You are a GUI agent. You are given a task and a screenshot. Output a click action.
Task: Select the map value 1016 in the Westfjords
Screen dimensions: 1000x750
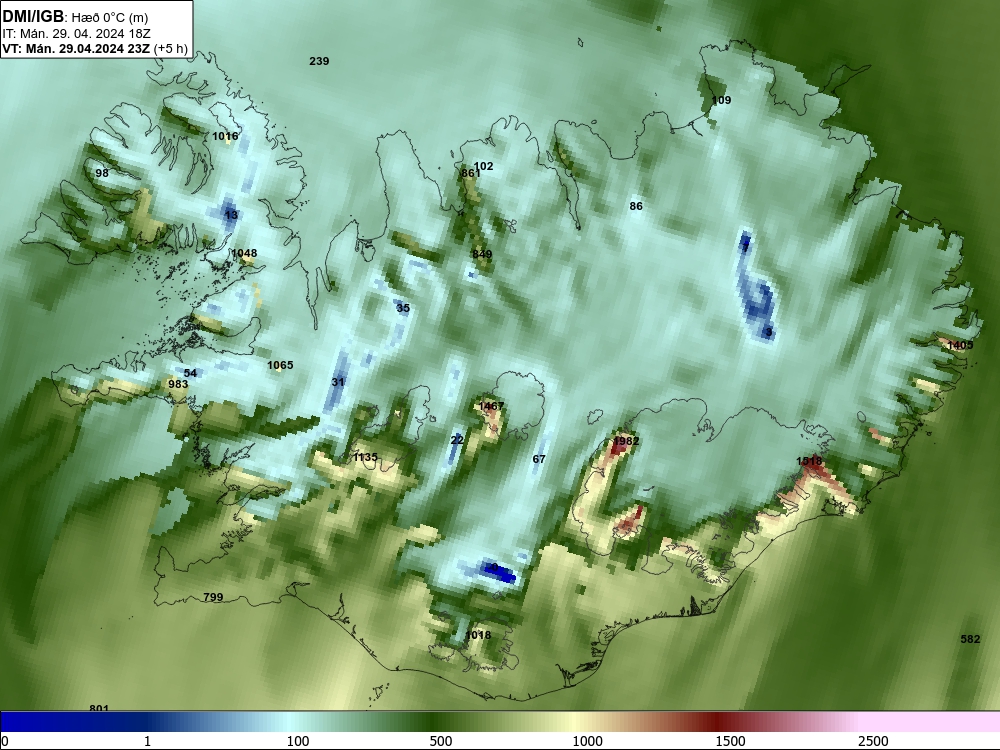(x=225, y=136)
